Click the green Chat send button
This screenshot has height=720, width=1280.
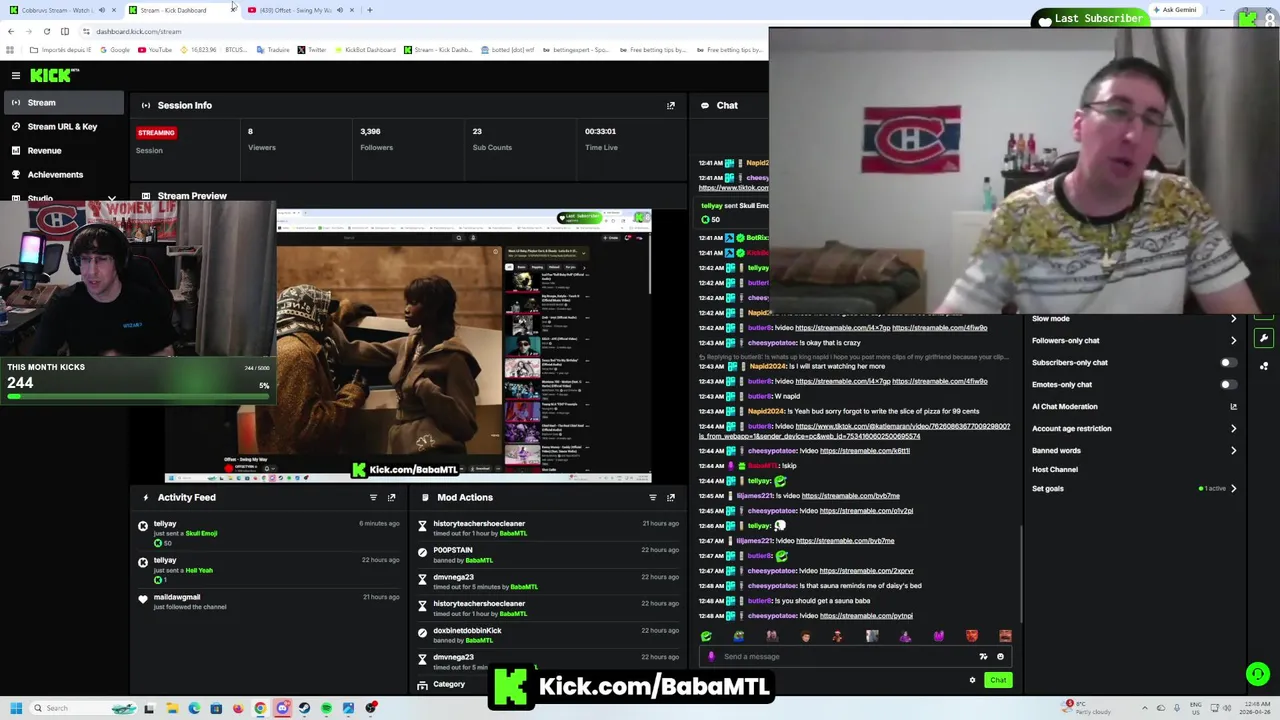998,680
